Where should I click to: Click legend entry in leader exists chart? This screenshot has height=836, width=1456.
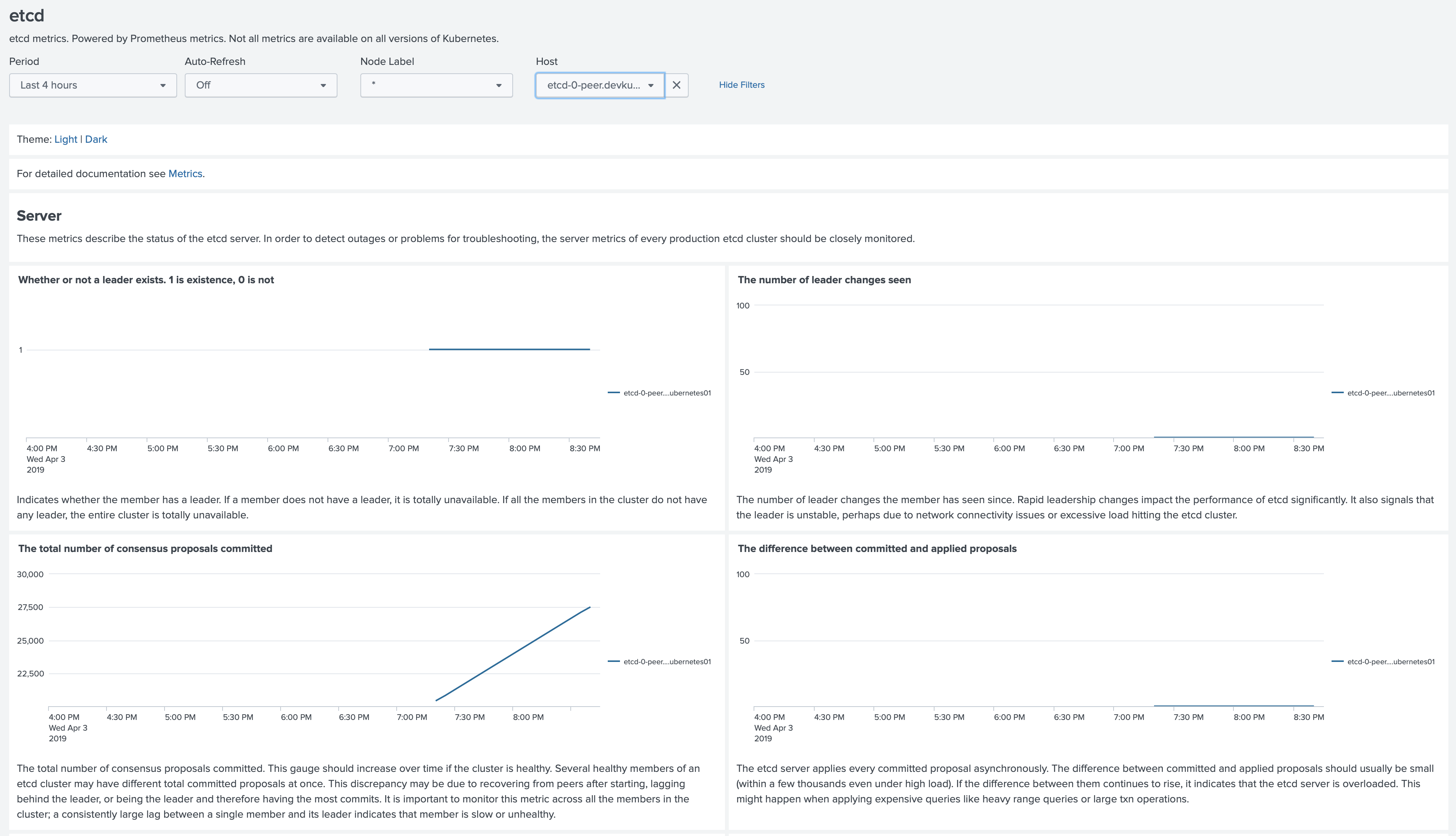(x=660, y=393)
